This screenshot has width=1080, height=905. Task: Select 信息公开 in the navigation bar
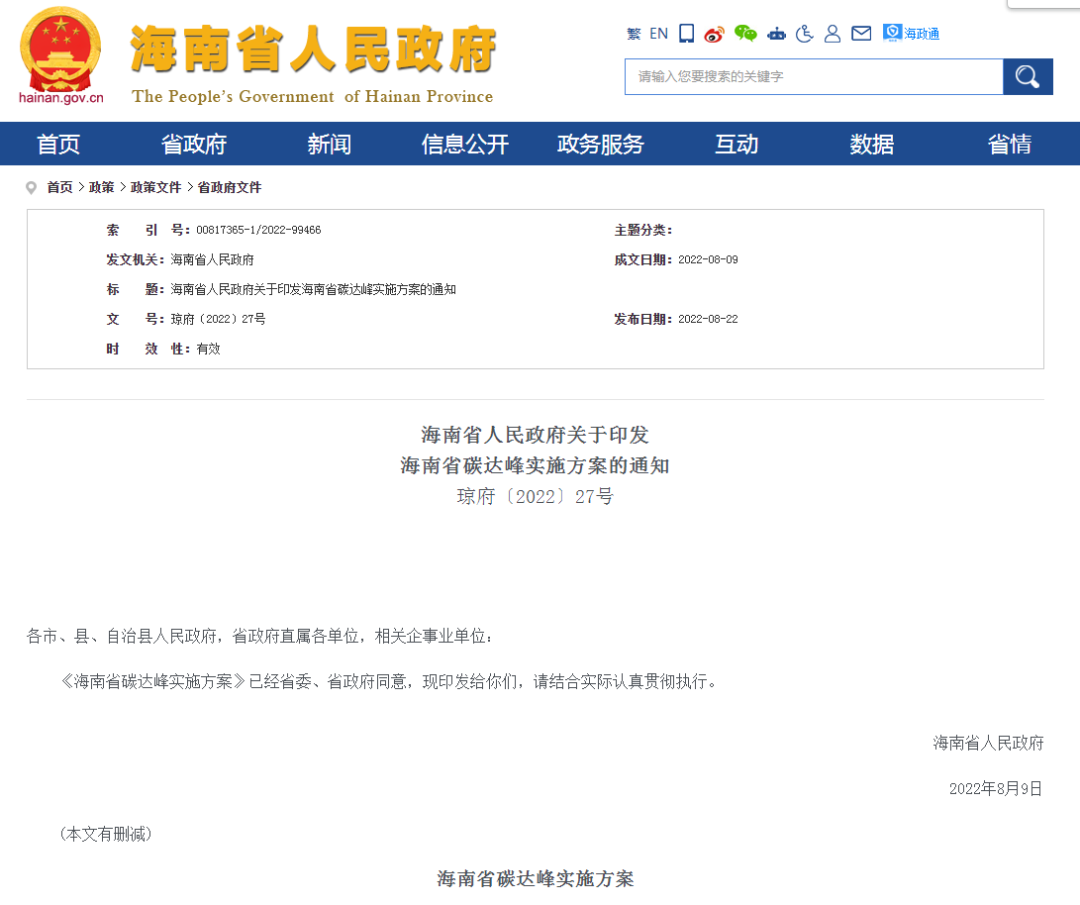(465, 144)
